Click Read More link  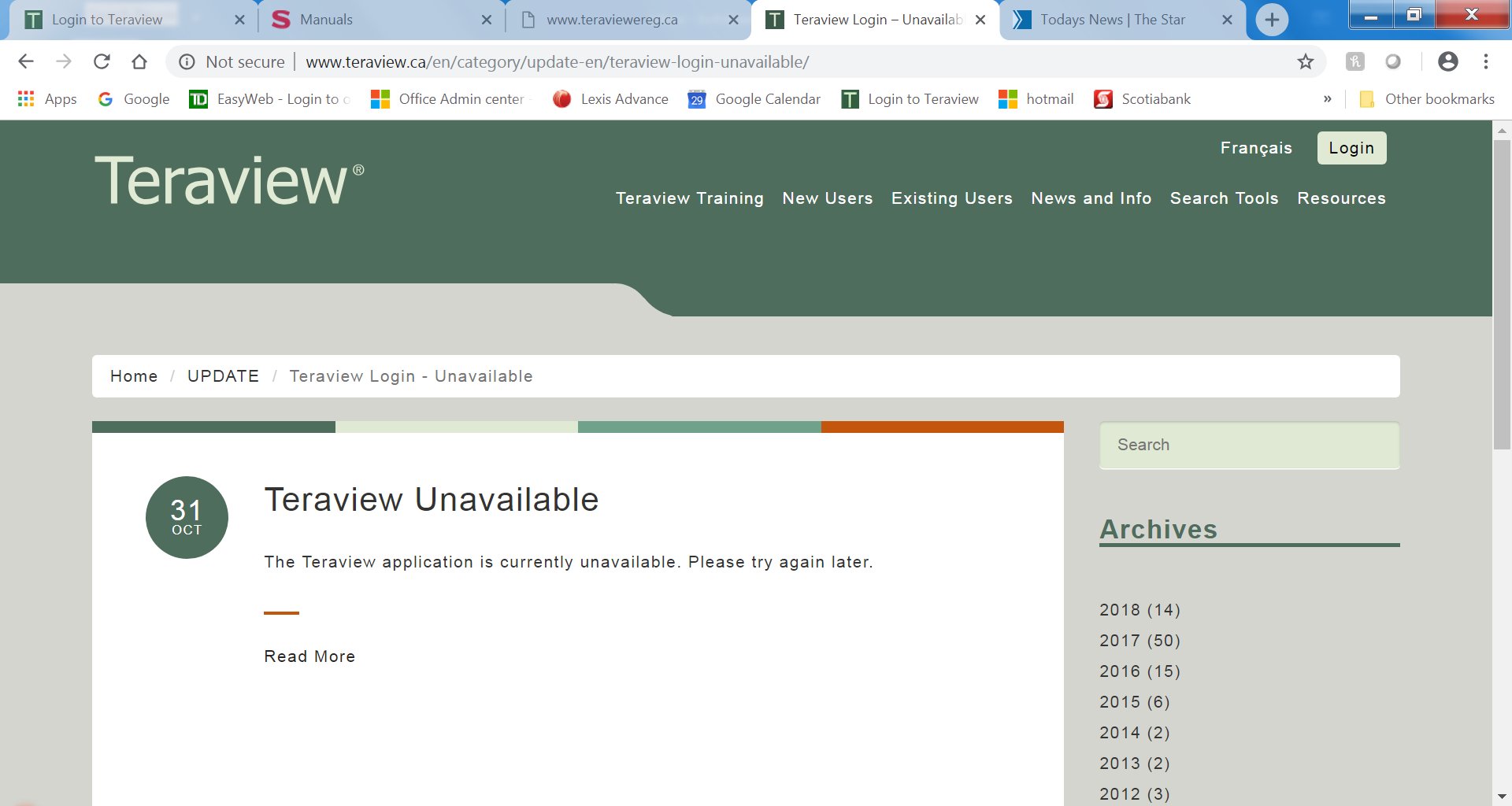(x=309, y=656)
